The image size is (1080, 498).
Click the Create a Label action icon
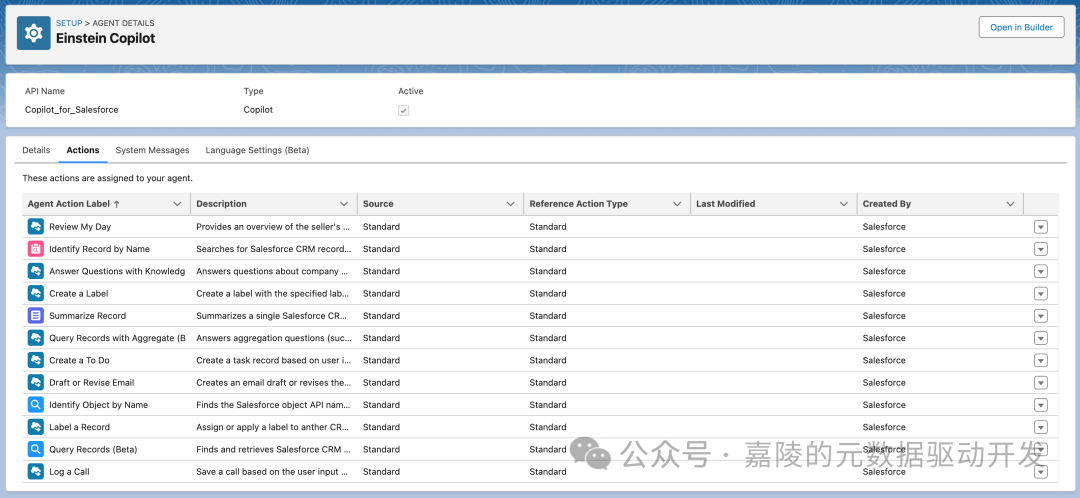(x=36, y=293)
